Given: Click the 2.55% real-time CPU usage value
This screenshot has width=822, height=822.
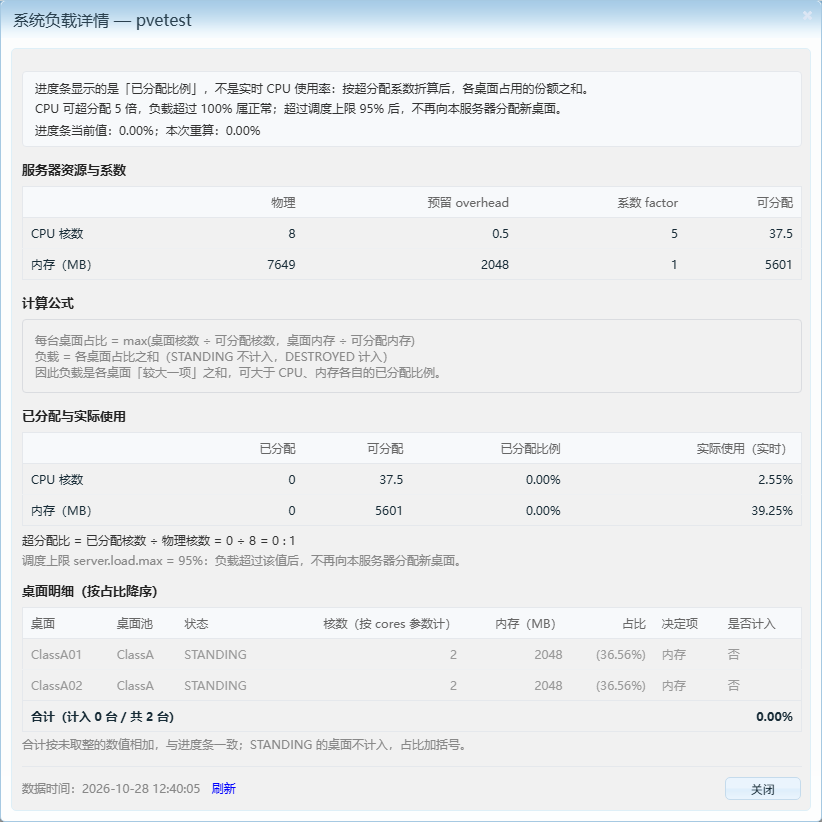Looking at the screenshot, I should point(775,479).
